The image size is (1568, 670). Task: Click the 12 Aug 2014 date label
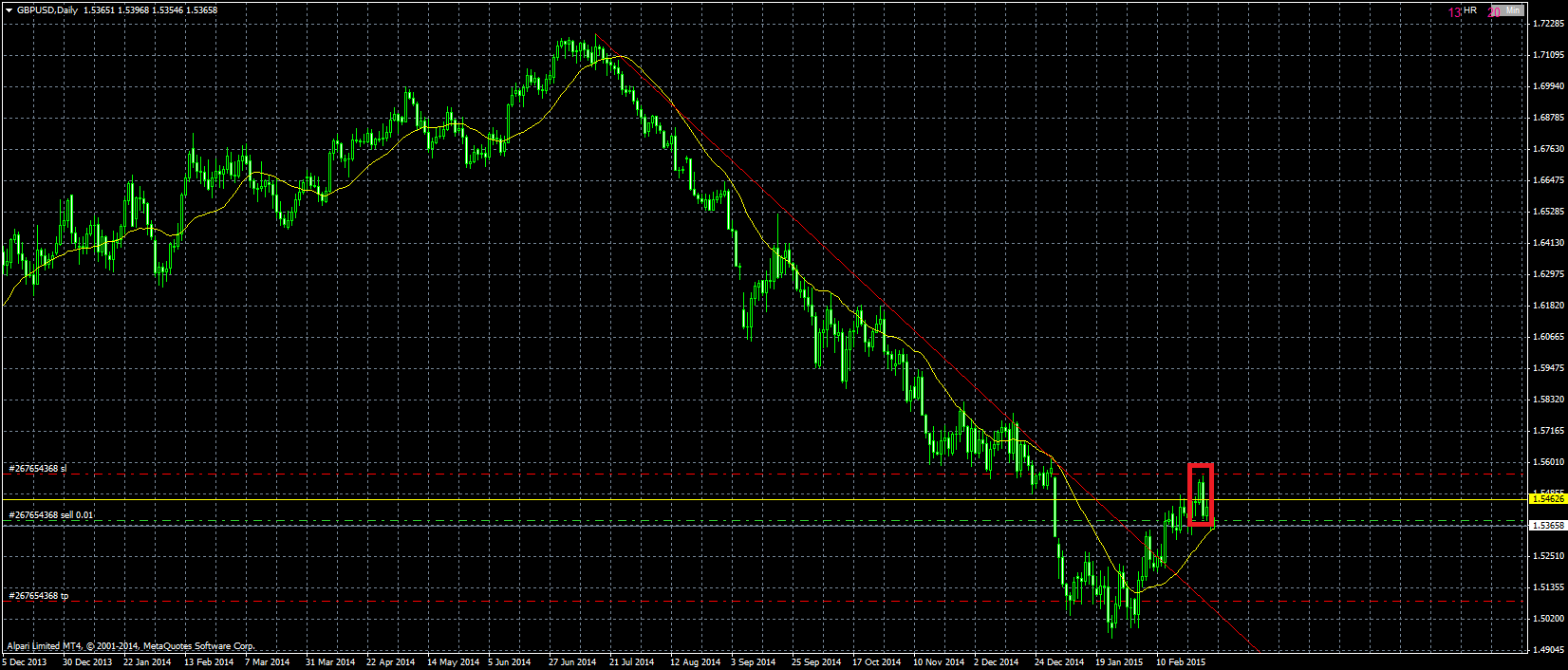click(x=695, y=662)
